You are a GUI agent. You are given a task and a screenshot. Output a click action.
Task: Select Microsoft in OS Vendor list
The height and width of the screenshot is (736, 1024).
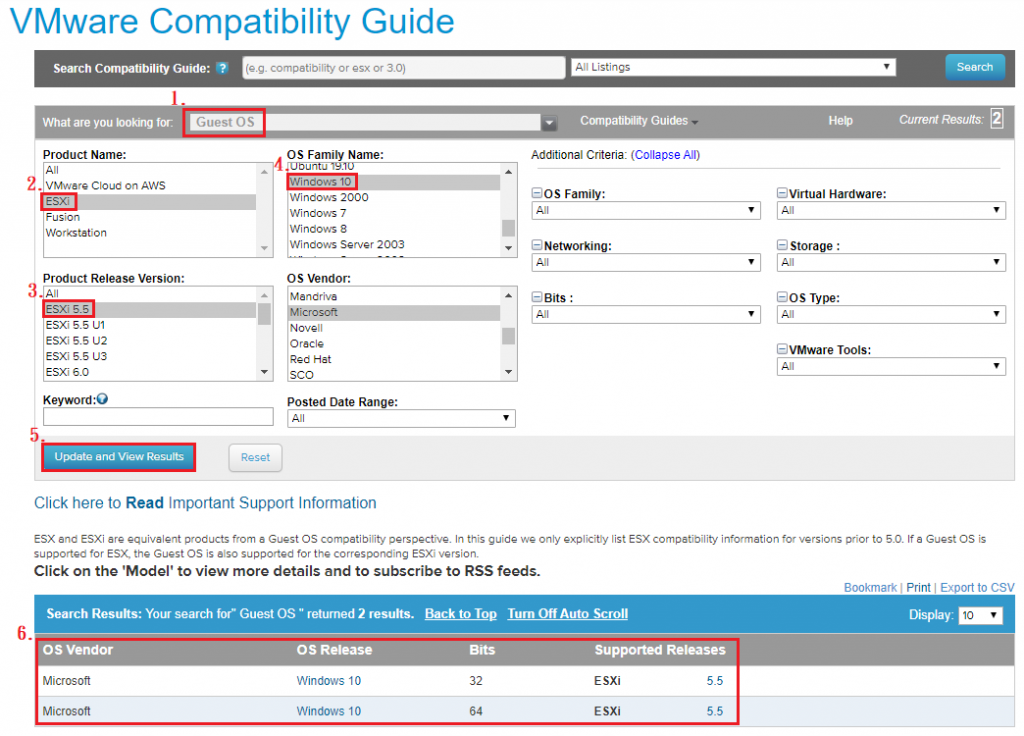click(394, 313)
